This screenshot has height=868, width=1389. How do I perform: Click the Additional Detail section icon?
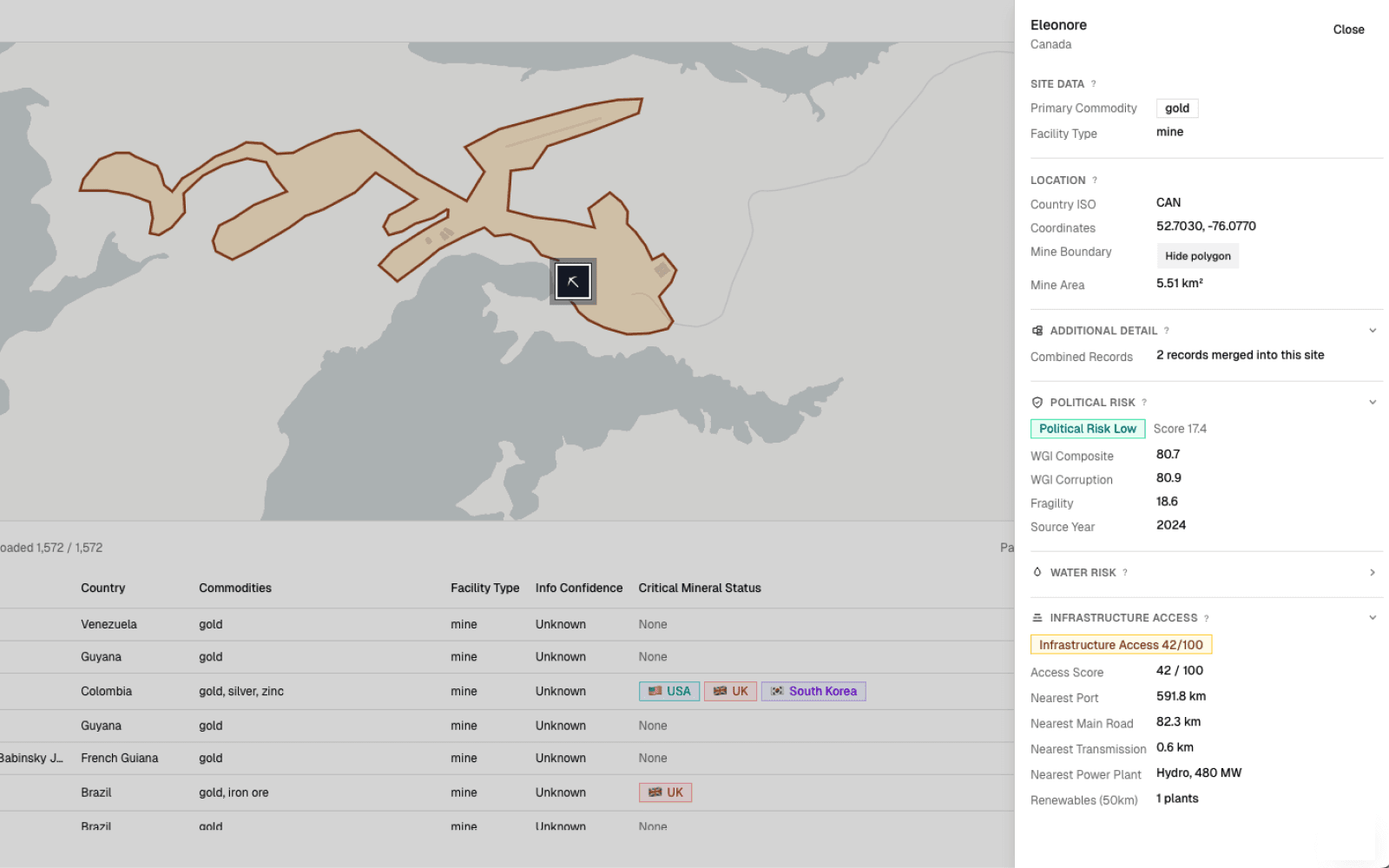pyautogui.click(x=1037, y=331)
